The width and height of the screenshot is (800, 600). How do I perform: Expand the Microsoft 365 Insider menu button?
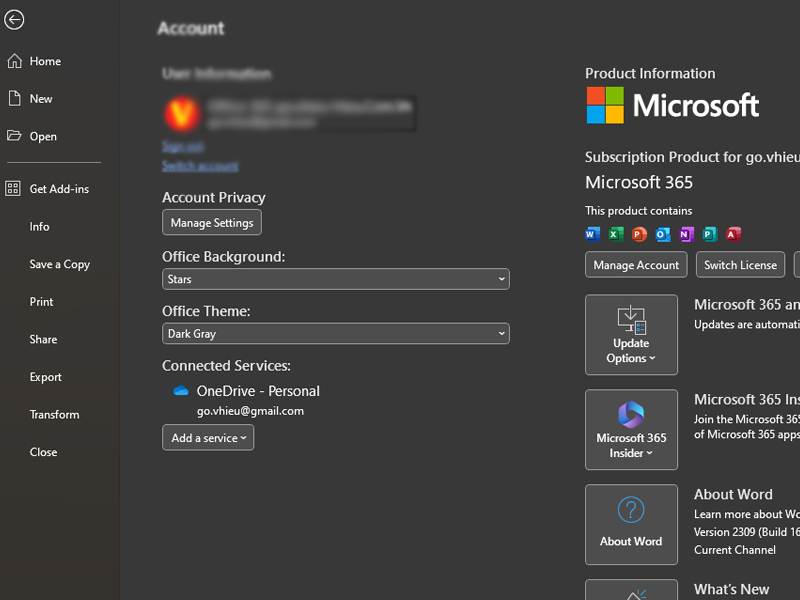pyautogui.click(x=631, y=430)
